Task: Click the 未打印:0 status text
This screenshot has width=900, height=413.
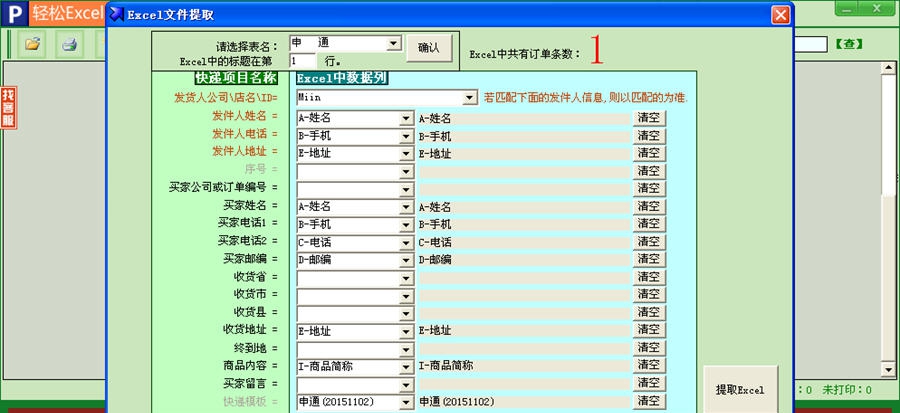Action: click(847, 390)
